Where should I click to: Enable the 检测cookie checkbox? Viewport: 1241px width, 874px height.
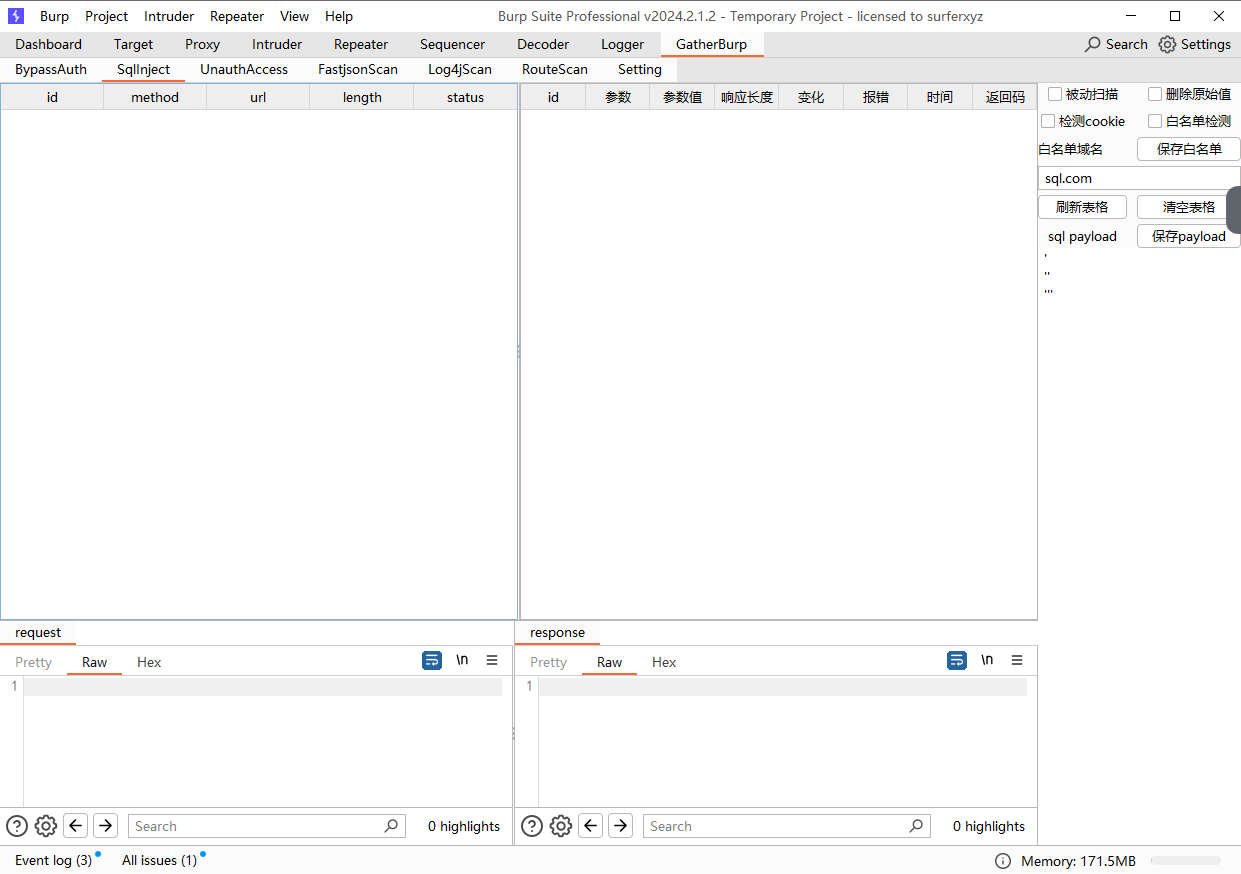(x=1048, y=121)
